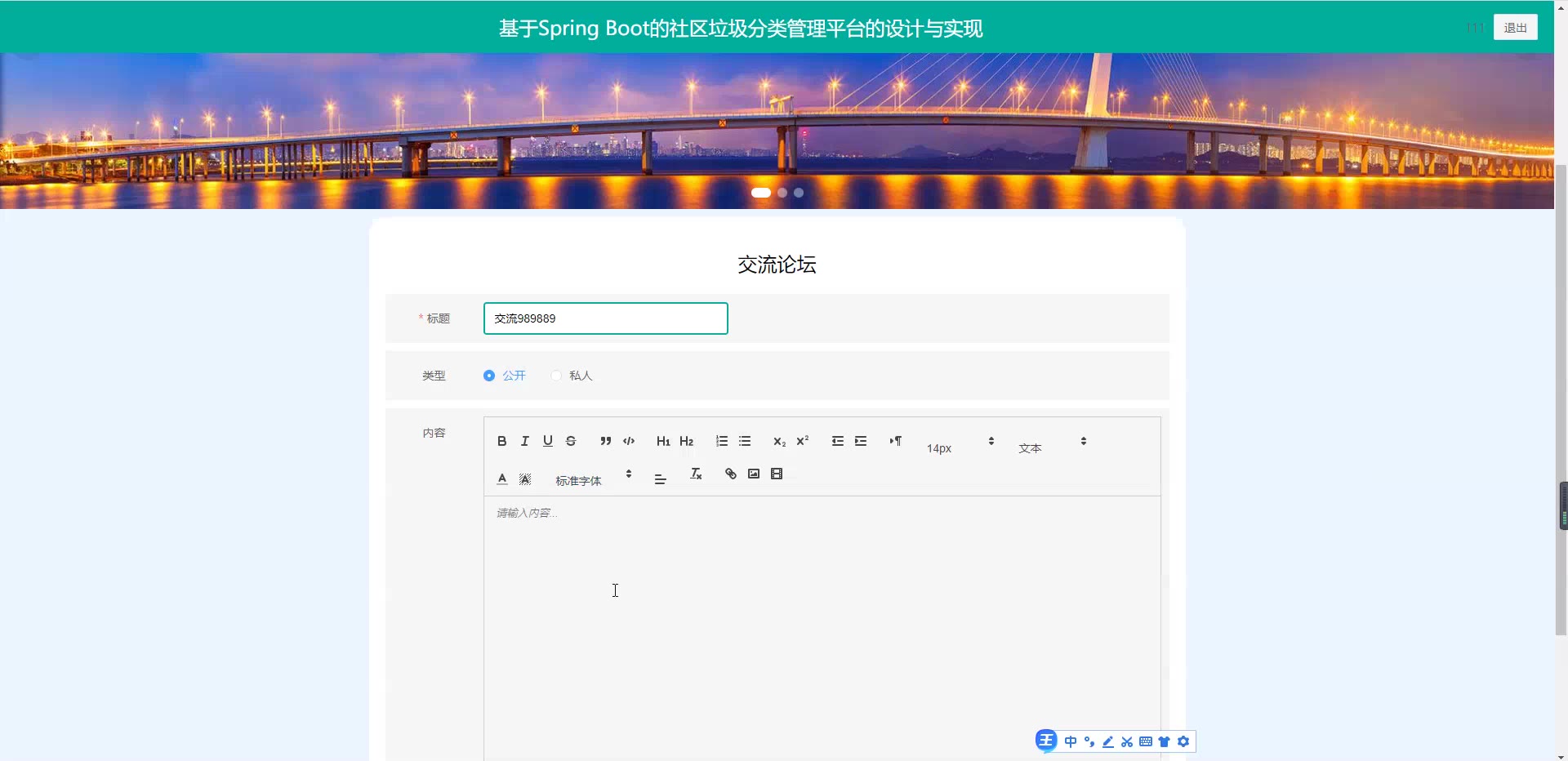Apply Heading 1 style
This screenshot has height=761, width=1568.
[662, 441]
